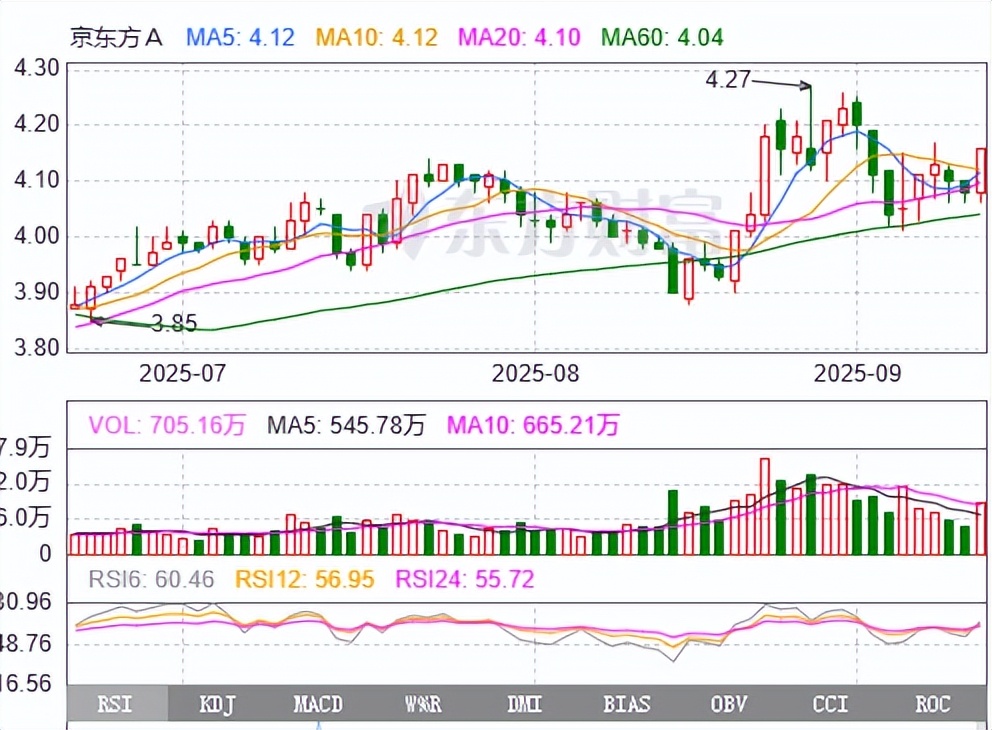This screenshot has width=992, height=730.
Task: Click the MA60: 4.04 legend label
Action: pyautogui.click(x=662, y=37)
